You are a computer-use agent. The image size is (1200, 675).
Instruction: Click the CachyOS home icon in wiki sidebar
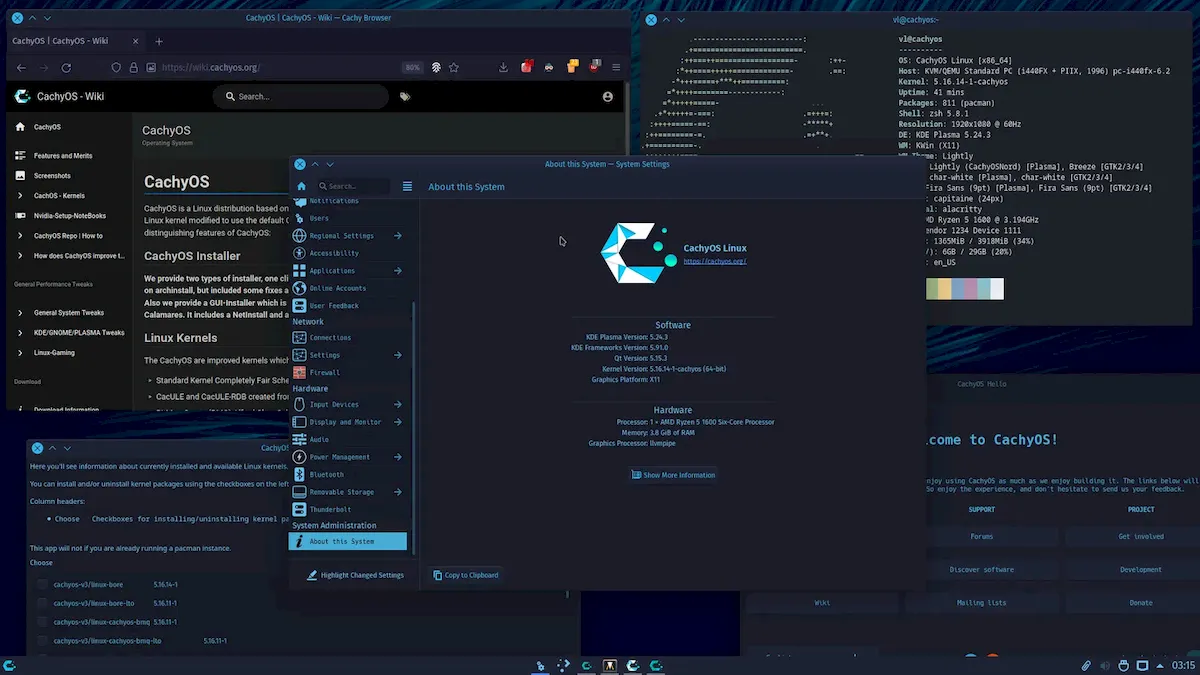(x=20, y=127)
